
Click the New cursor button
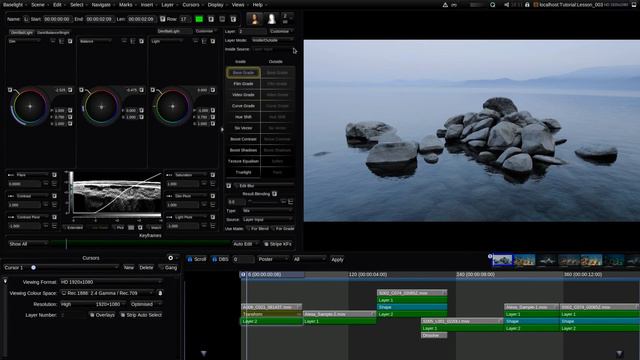(x=129, y=267)
